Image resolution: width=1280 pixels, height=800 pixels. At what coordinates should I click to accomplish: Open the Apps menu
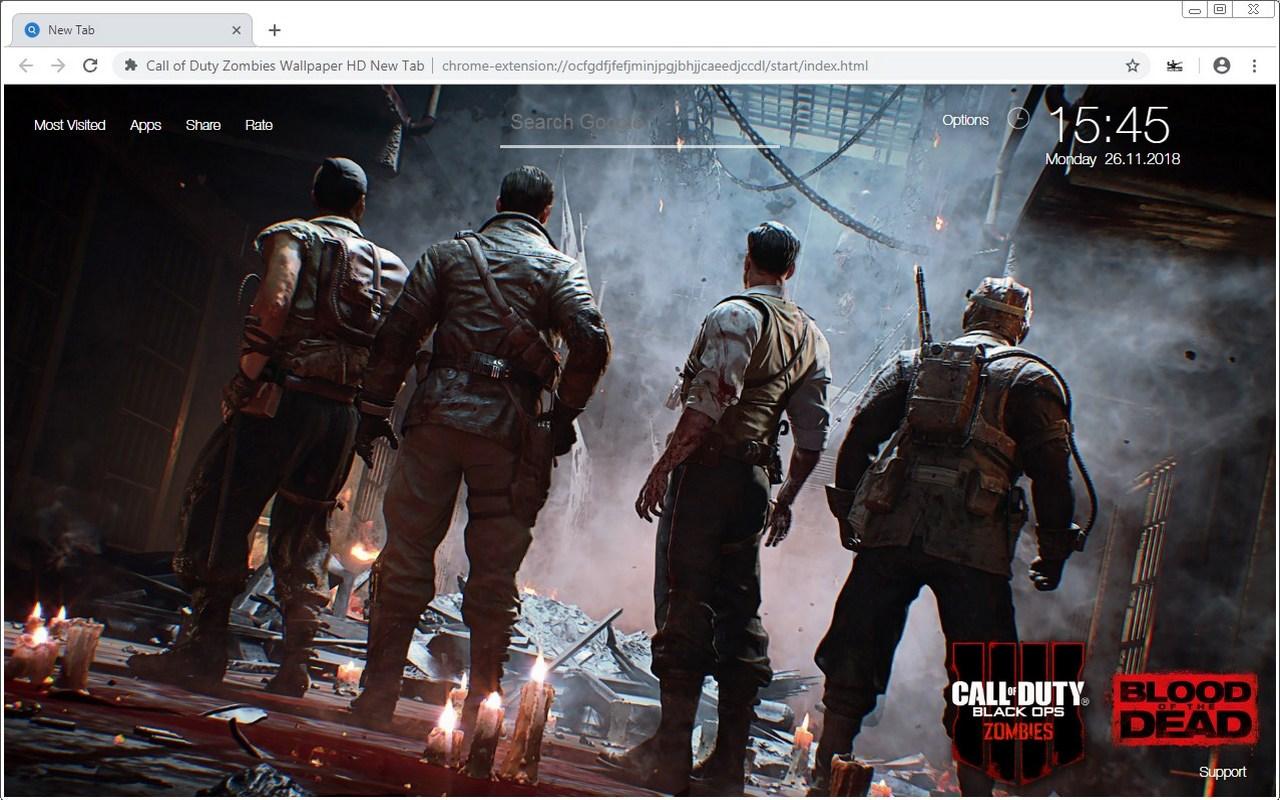(x=146, y=125)
